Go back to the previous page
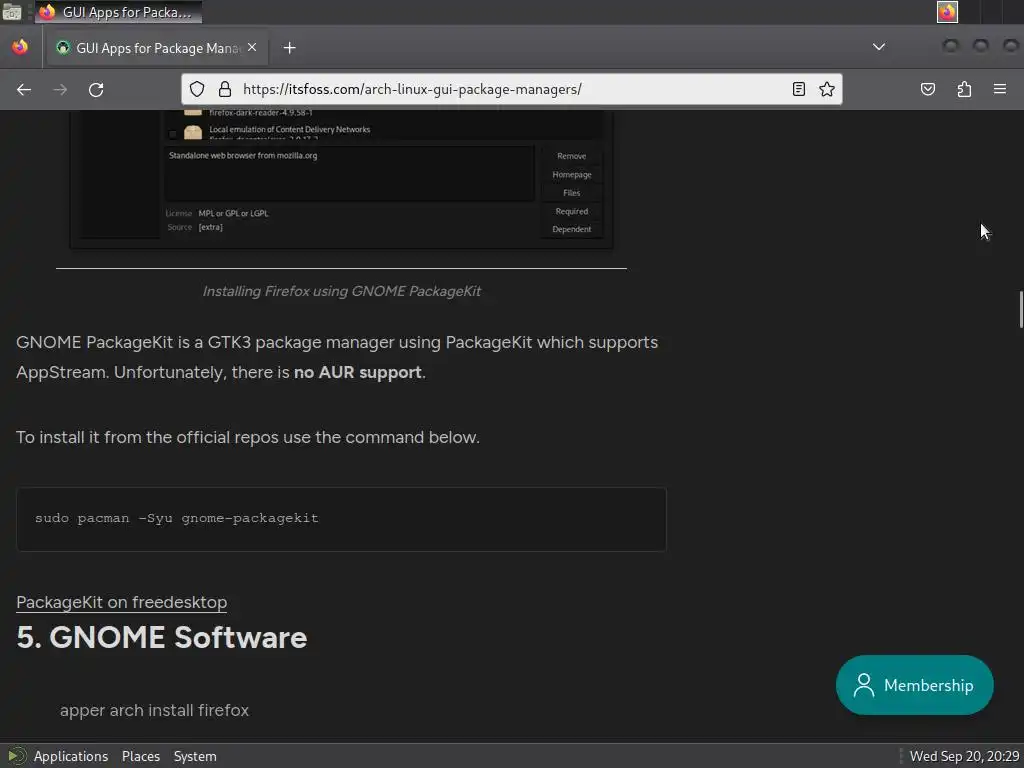Image resolution: width=1024 pixels, height=768 pixels. pos(24,89)
